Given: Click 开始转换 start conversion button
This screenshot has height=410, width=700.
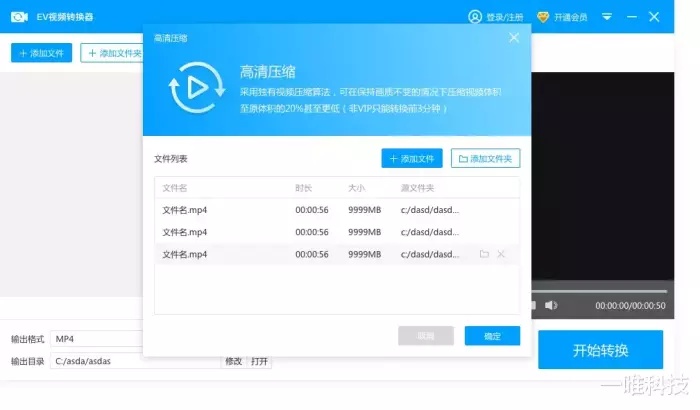Looking at the screenshot, I should (x=600, y=350).
